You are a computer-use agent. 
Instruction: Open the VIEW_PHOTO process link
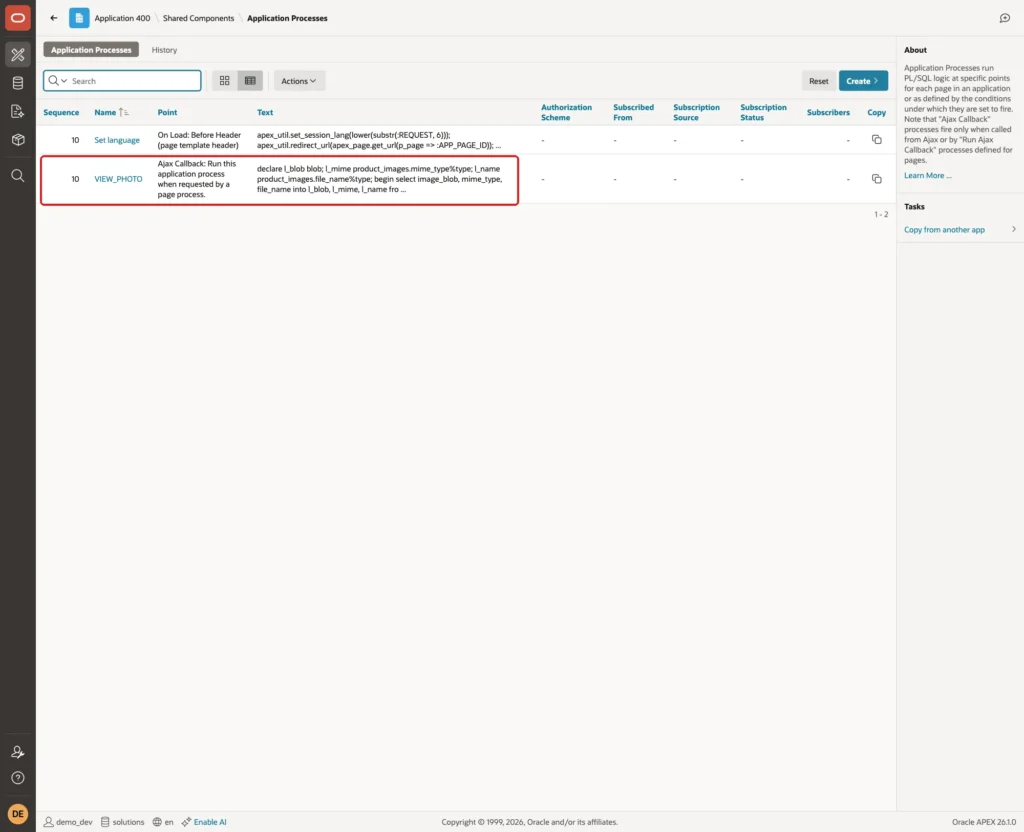click(118, 179)
